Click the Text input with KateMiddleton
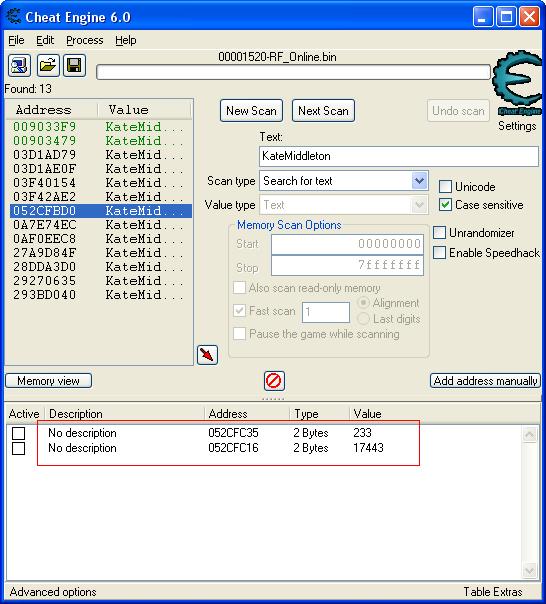This screenshot has height=604, width=546. tap(399, 156)
